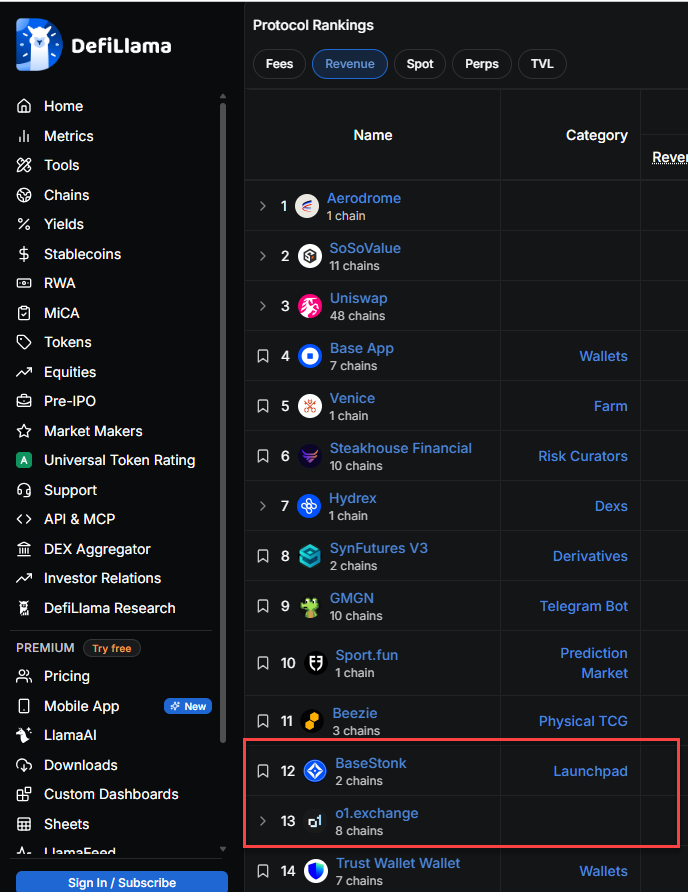Expand the Uniswap row

(263, 306)
